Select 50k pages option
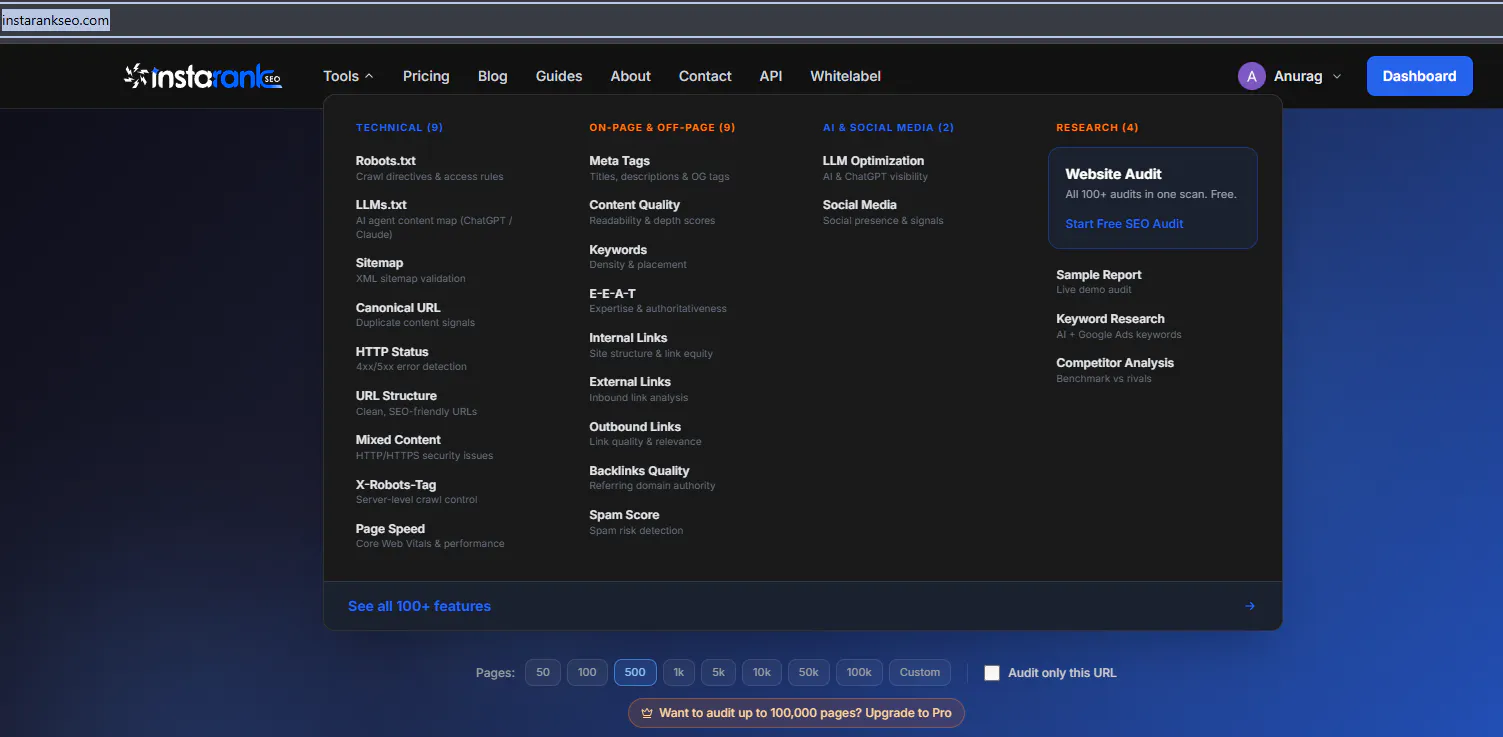The height and width of the screenshot is (737, 1503). (x=808, y=672)
